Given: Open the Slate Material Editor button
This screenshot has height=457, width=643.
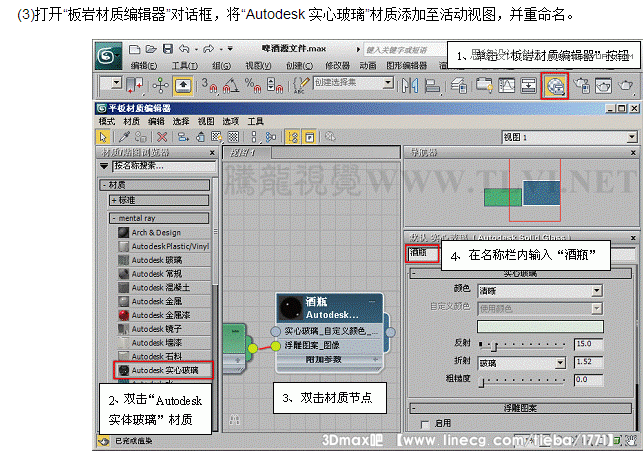Looking at the screenshot, I should pos(555,86).
